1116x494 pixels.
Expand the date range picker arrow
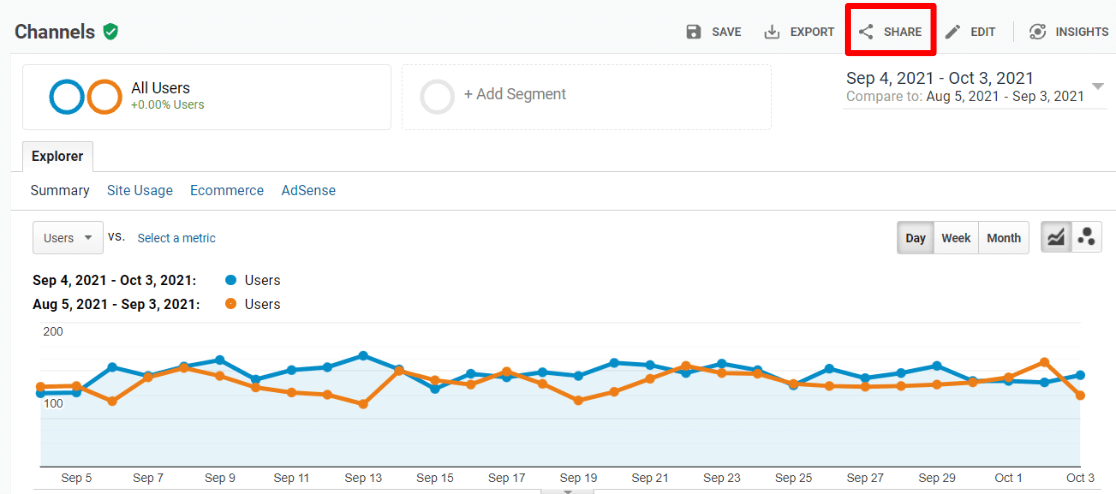(1097, 86)
